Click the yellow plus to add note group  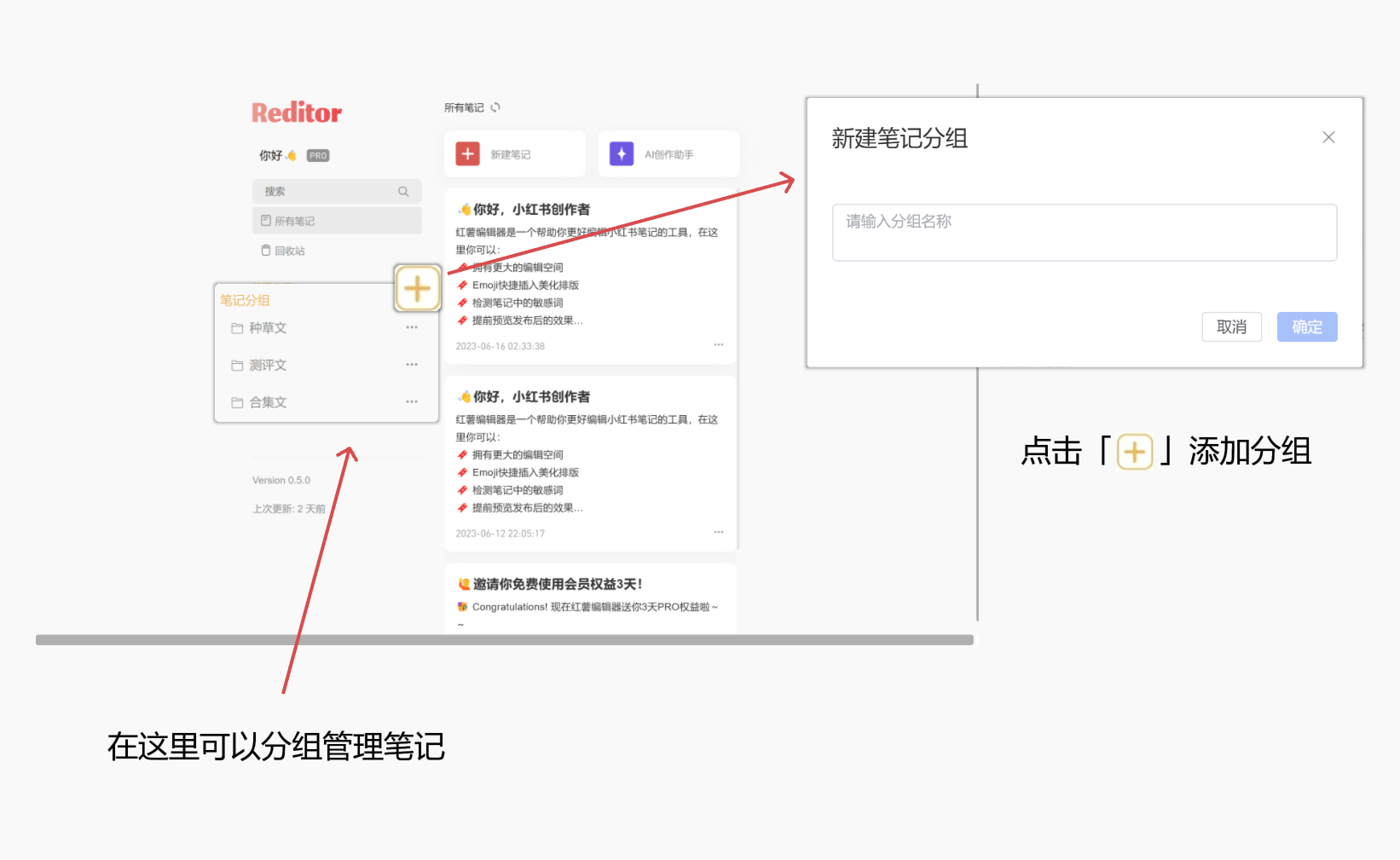[418, 289]
